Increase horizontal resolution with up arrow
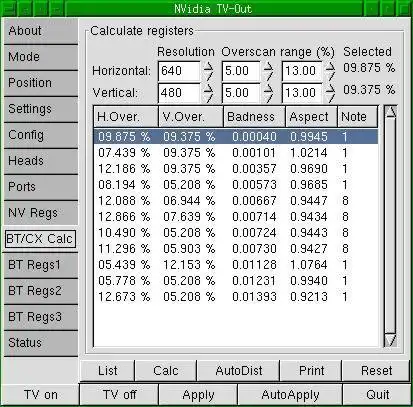The height and width of the screenshot is (407, 413). [208, 67]
